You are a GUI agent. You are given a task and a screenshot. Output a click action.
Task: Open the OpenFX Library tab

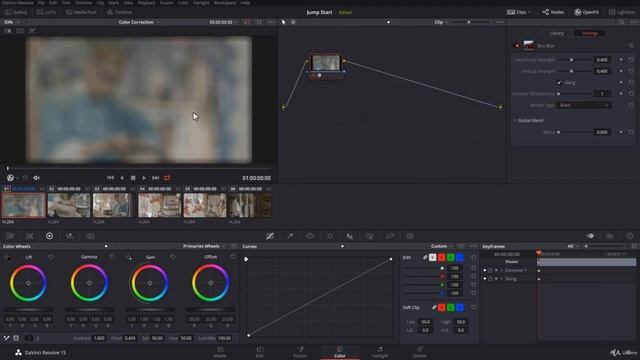pyautogui.click(x=557, y=33)
